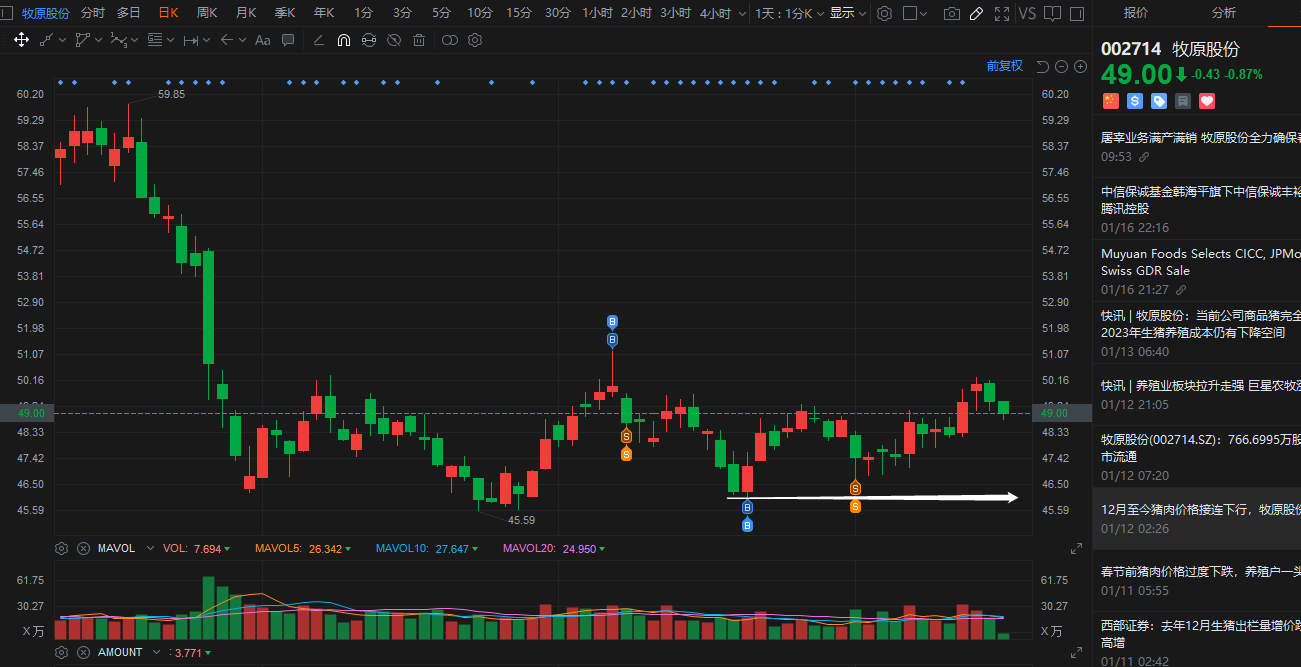This screenshot has width=1301, height=667.
Task: Remove the MAVOL indicator
Action: click(84, 549)
